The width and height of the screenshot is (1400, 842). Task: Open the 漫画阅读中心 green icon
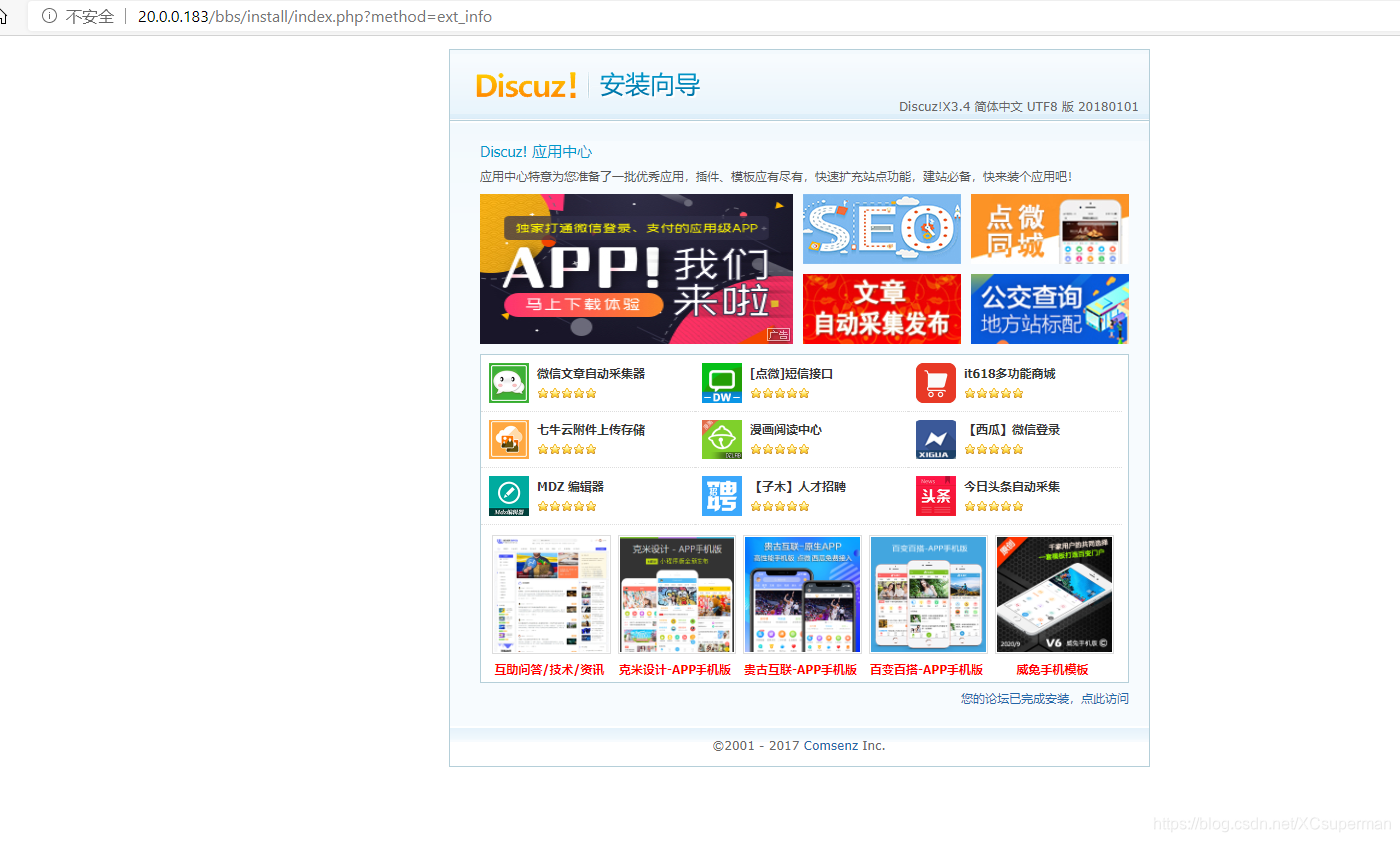(722, 439)
